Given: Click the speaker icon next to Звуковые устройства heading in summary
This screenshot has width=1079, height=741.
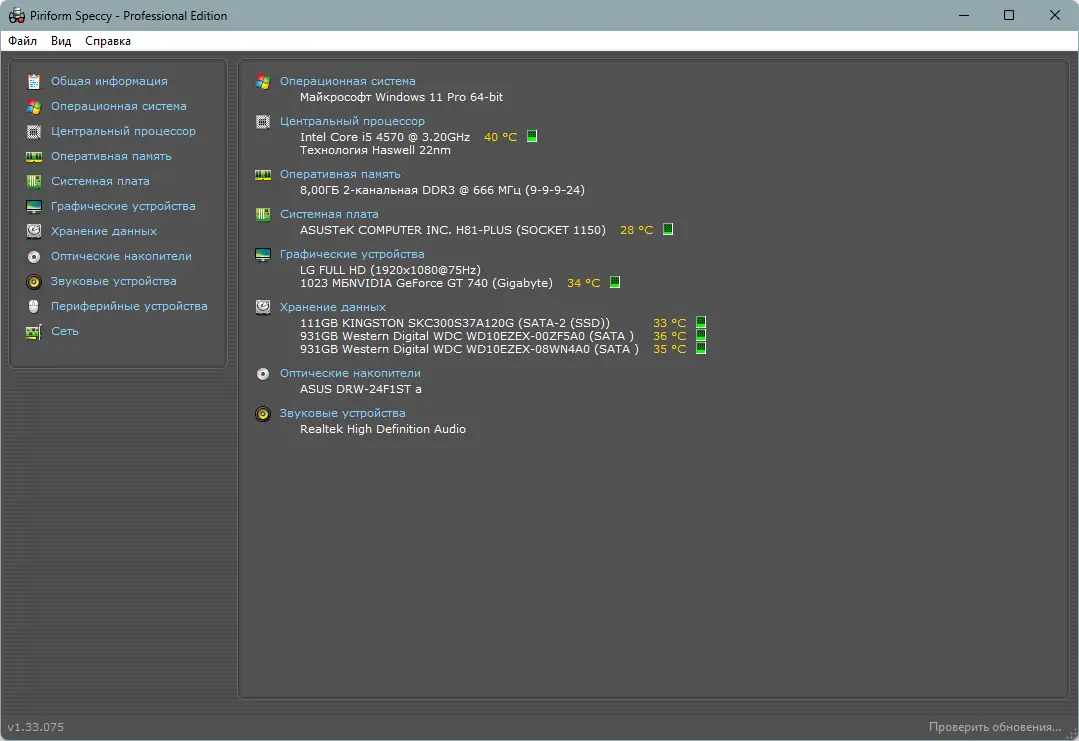Looking at the screenshot, I should [263, 414].
